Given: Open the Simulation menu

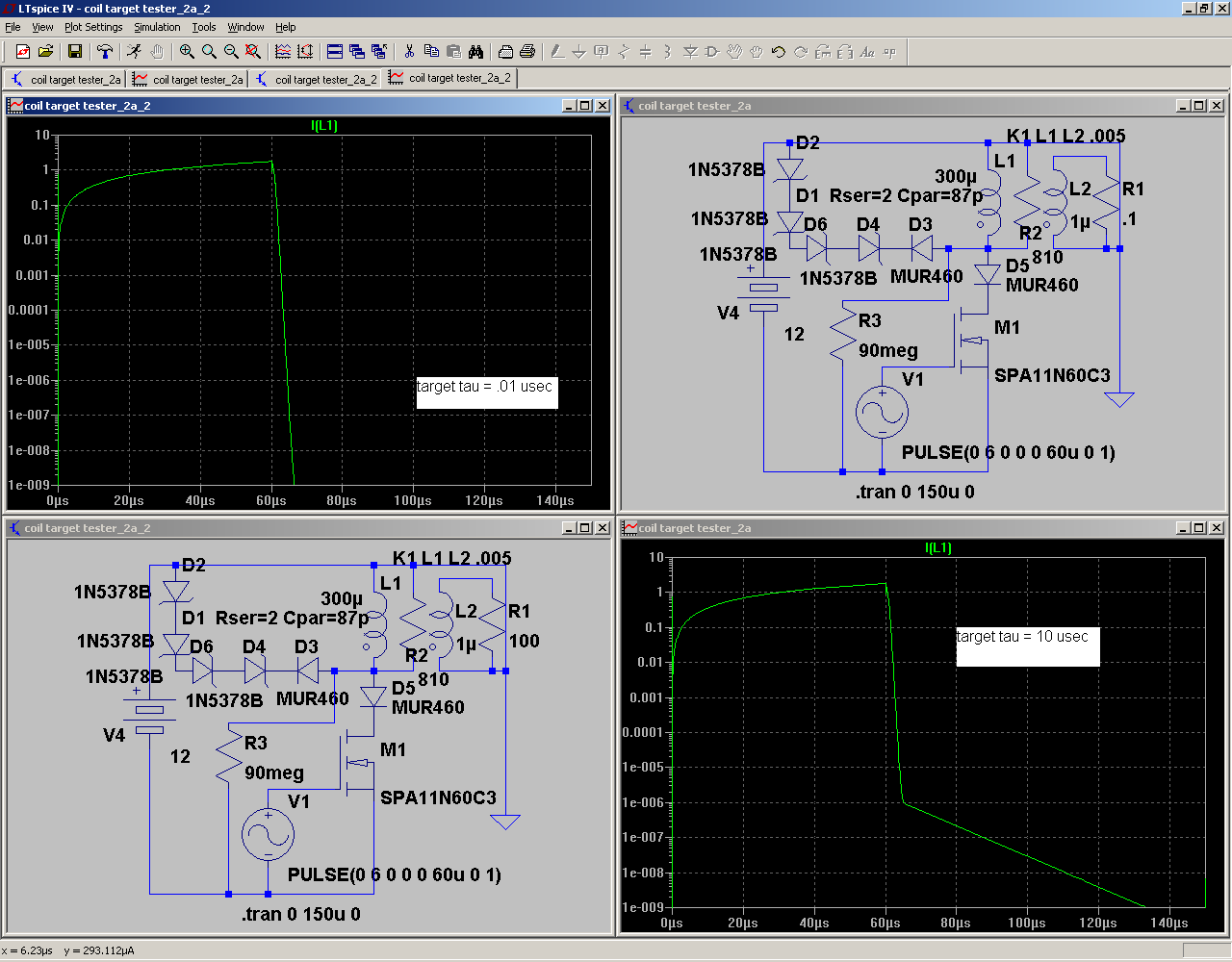Looking at the screenshot, I should pos(157,27).
